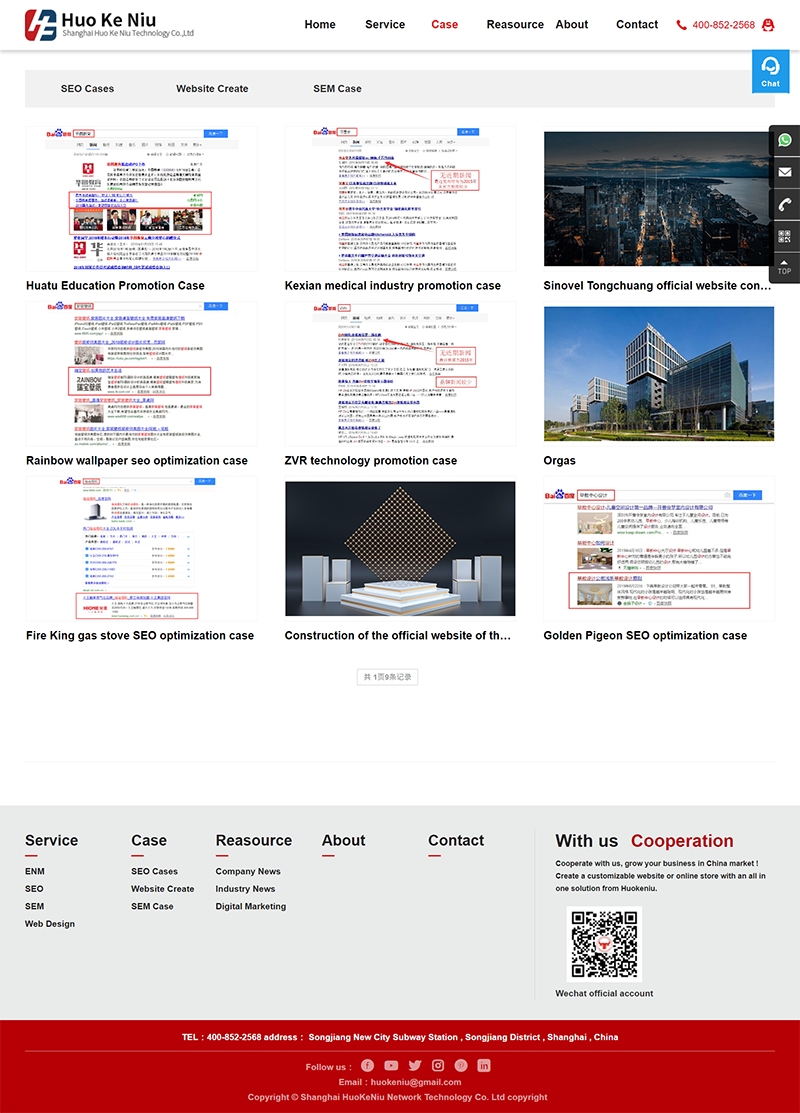Click the Construction of the official website title
Screen dimensions: 800x1113
[398, 635]
